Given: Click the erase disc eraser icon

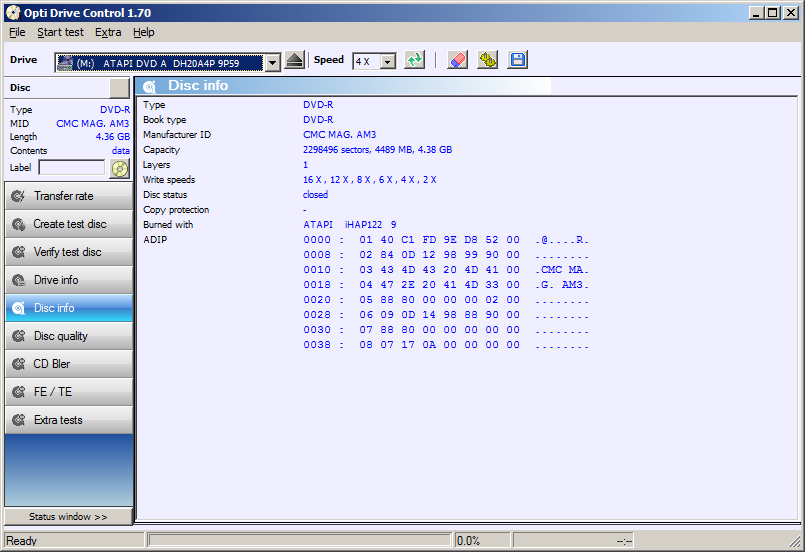Looking at the screenshot, I should pos(457,60).
